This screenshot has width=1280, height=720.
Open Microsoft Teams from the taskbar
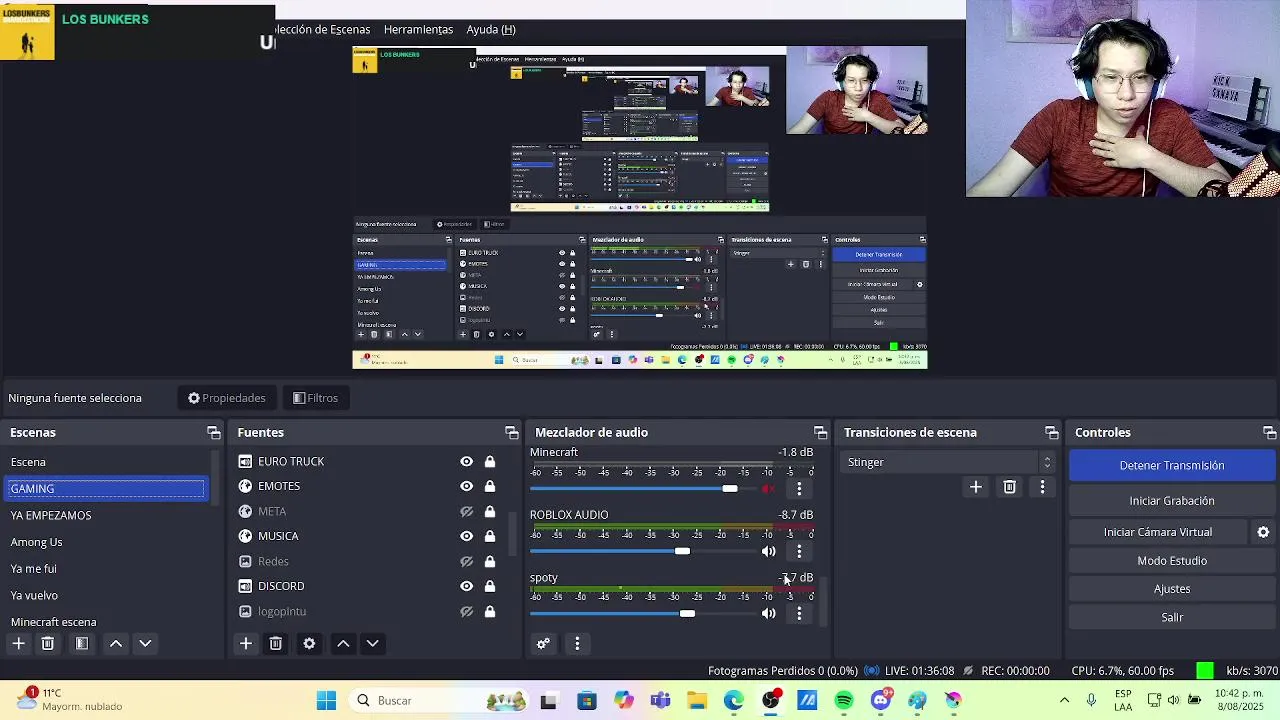pos(660,701)
